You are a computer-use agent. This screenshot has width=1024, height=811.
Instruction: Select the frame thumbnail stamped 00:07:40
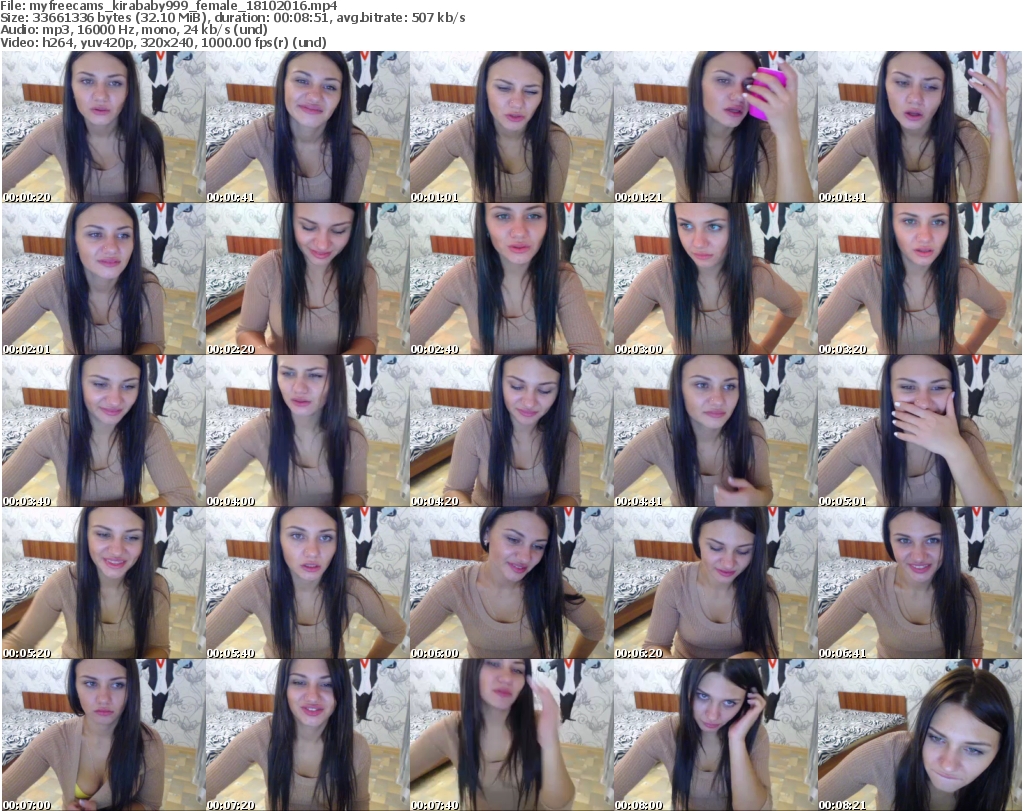[511, 735]
